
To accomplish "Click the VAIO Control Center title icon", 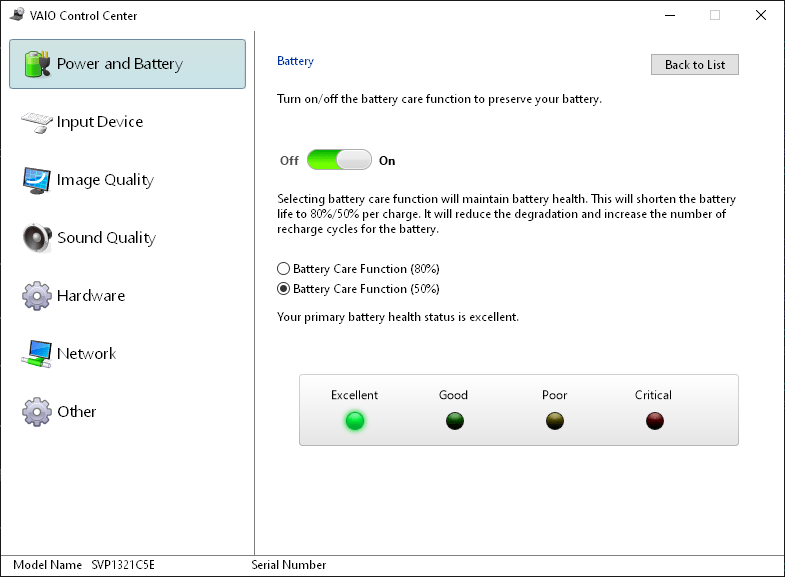I will (17, 15).
